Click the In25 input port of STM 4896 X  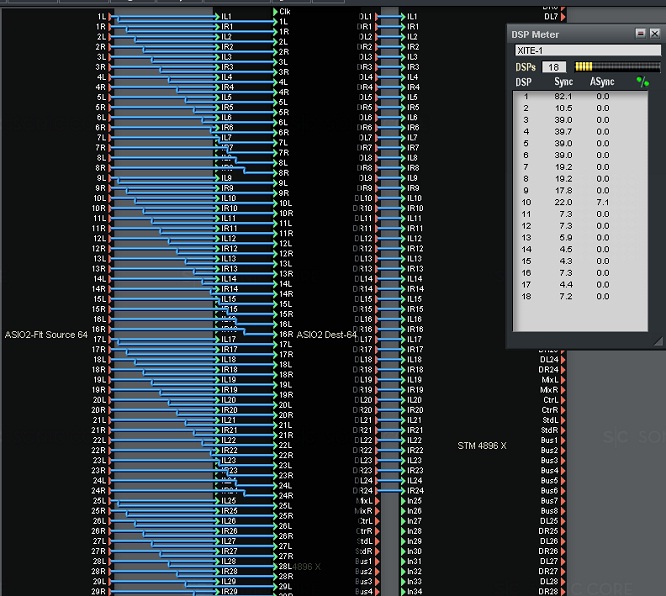[404, 501]
